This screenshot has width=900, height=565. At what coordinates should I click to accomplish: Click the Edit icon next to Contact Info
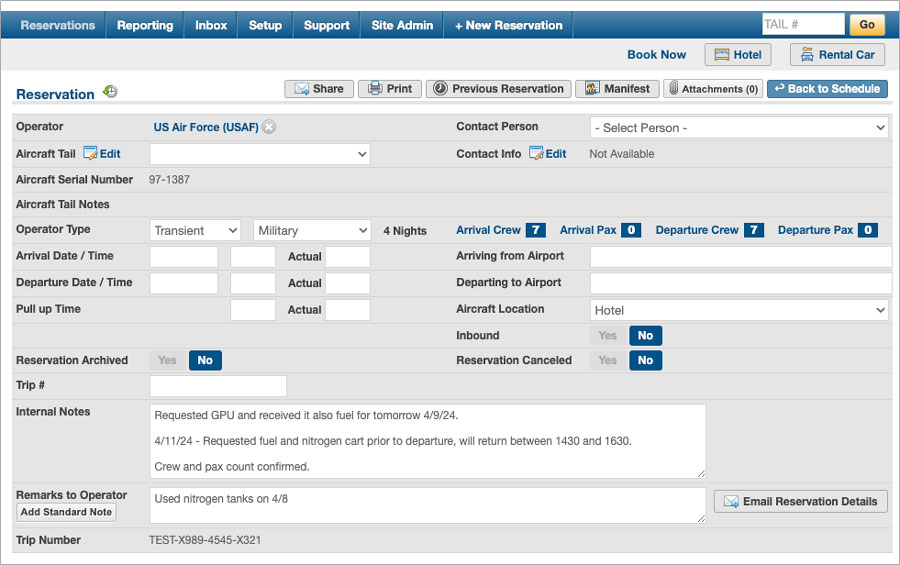pyautogui.click(x=537, y=154)
